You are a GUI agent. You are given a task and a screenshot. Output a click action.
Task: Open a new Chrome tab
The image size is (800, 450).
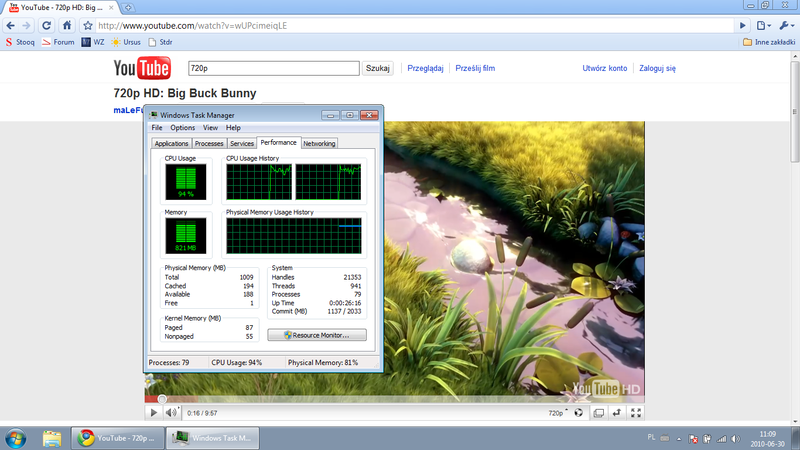(128, 8)
